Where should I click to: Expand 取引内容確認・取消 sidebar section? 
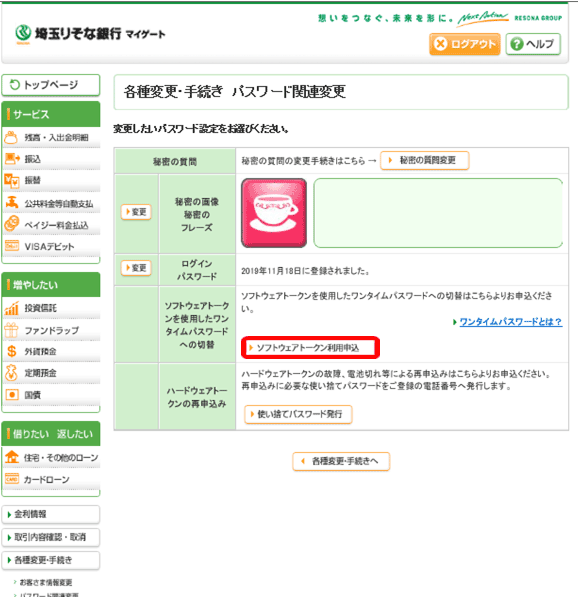(x=51, y=537)
